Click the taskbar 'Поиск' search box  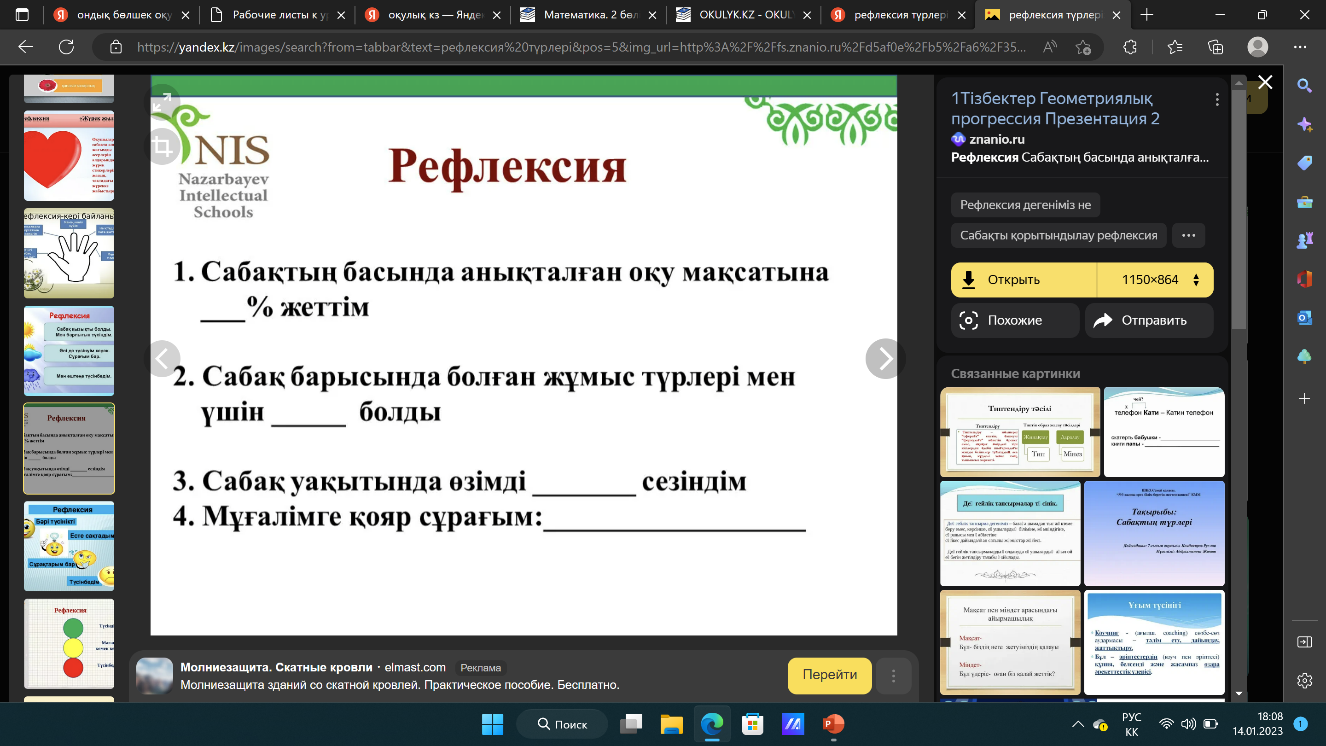[x=562, y=724]
